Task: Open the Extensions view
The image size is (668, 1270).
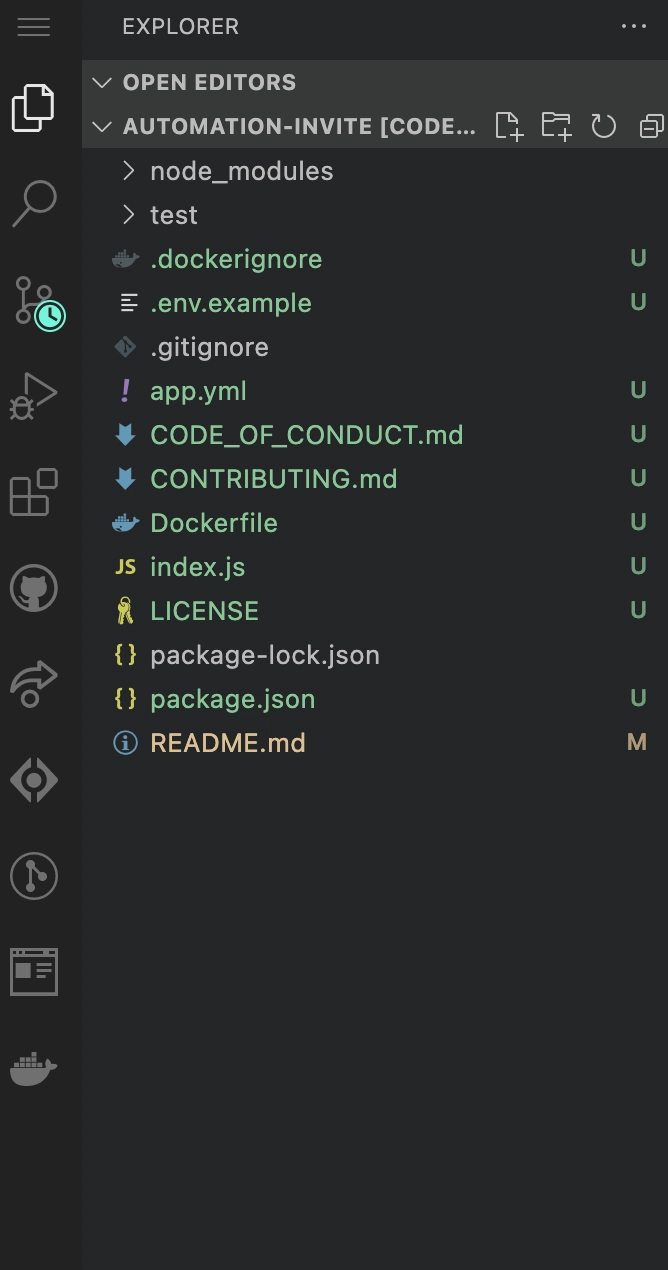Action: tap(34, 492)
